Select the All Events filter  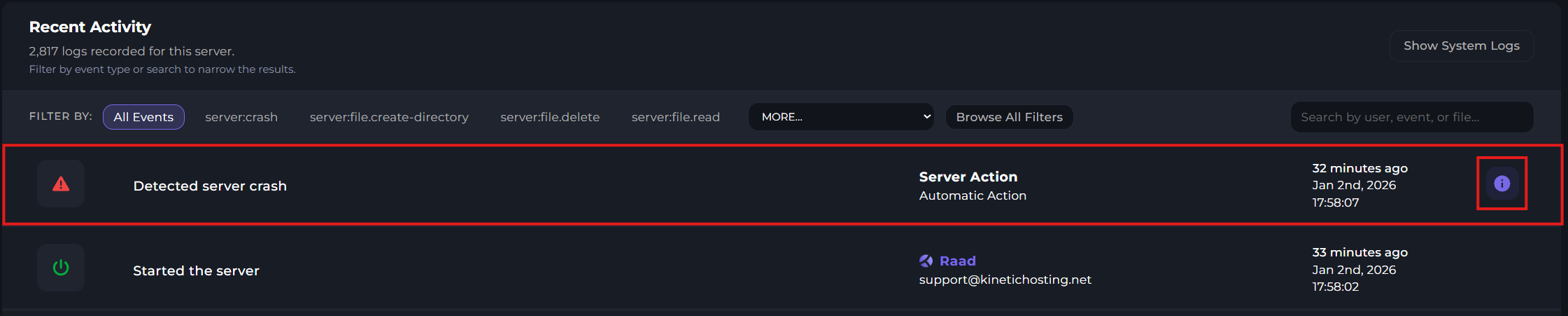(143, 117)
